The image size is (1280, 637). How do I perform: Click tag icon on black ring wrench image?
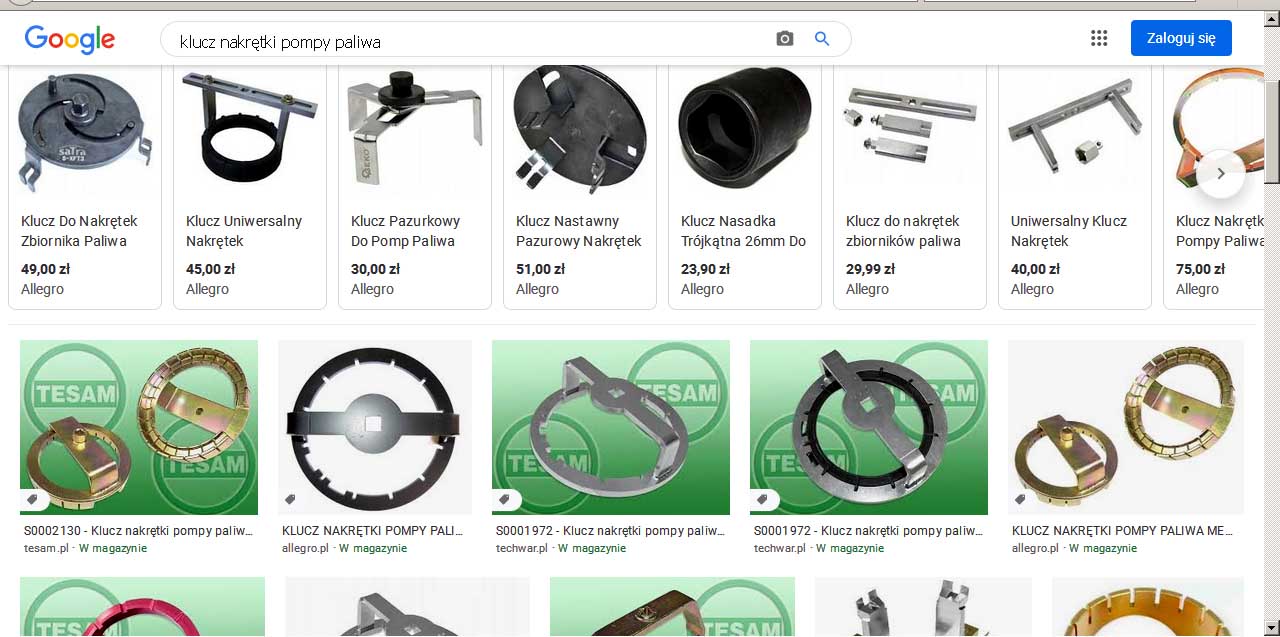[x=290, y=499]
